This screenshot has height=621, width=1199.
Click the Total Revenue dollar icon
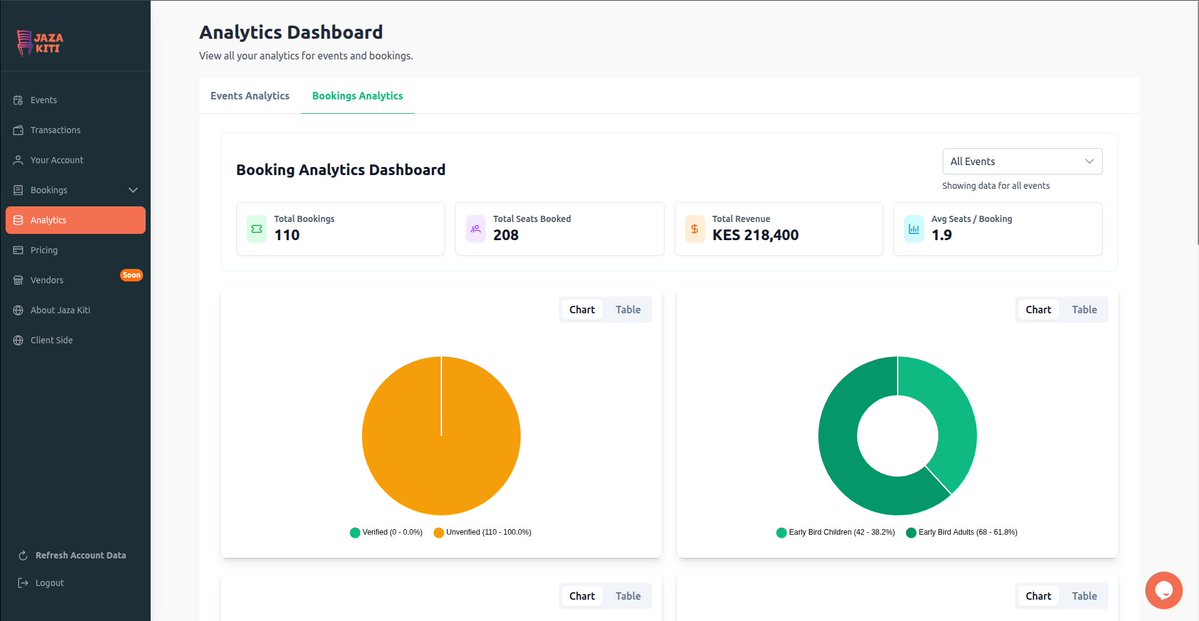click(694, 229)
